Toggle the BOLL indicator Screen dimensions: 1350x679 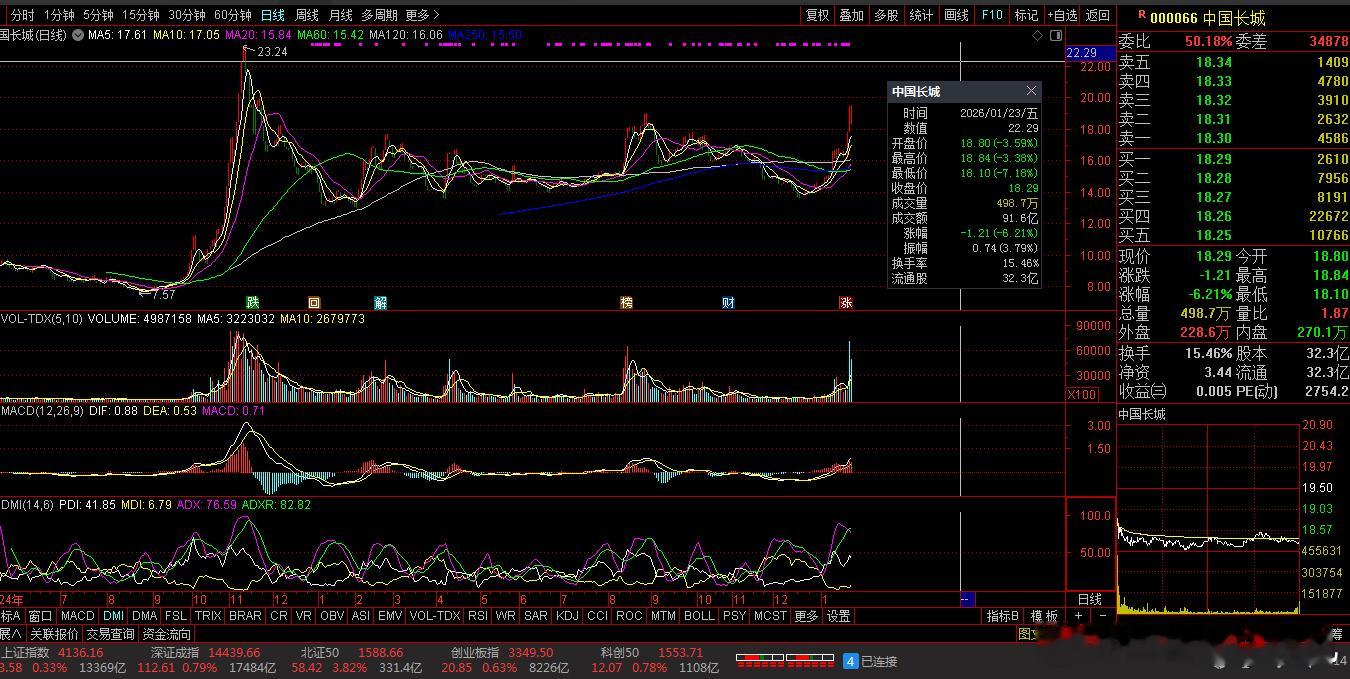699,616
